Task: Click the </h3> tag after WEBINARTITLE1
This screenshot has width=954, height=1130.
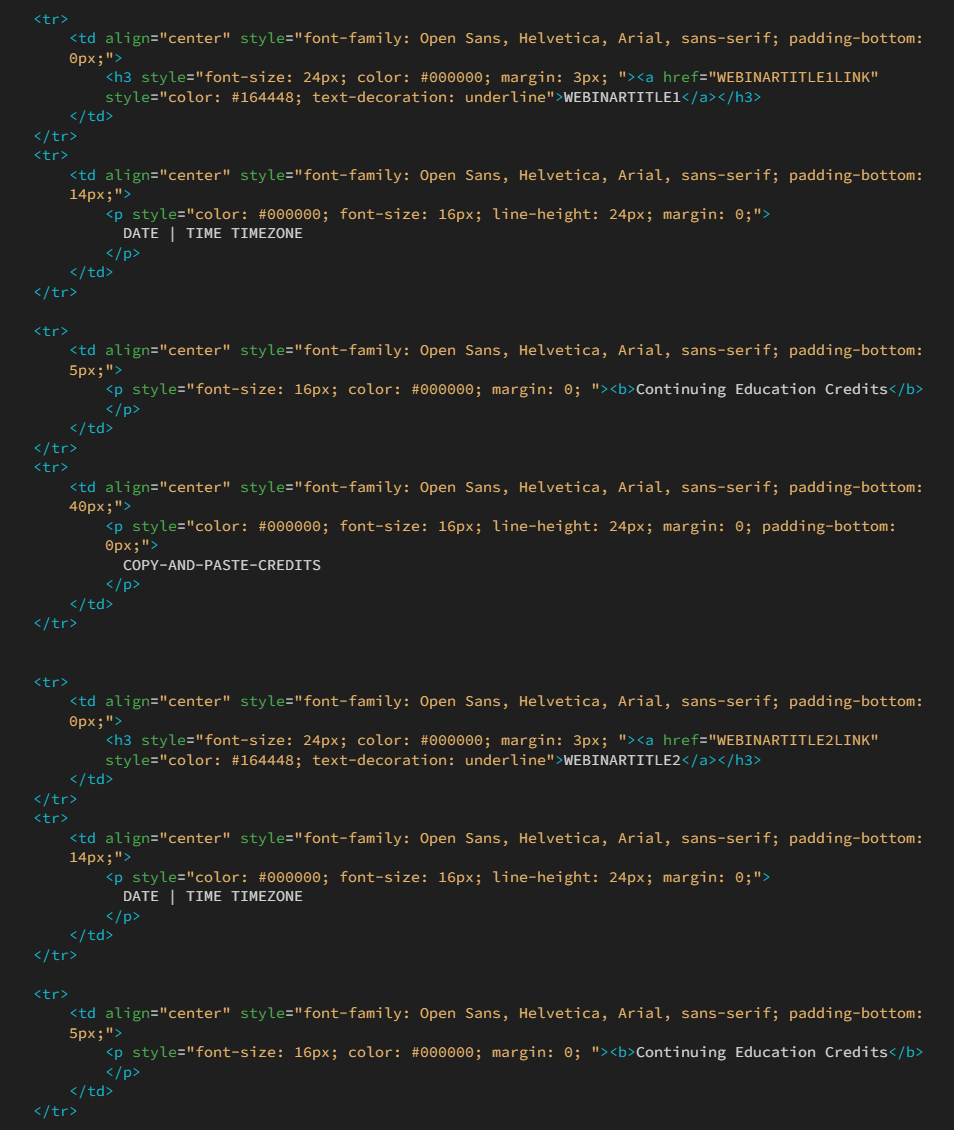Action: (x=739, y=97)
